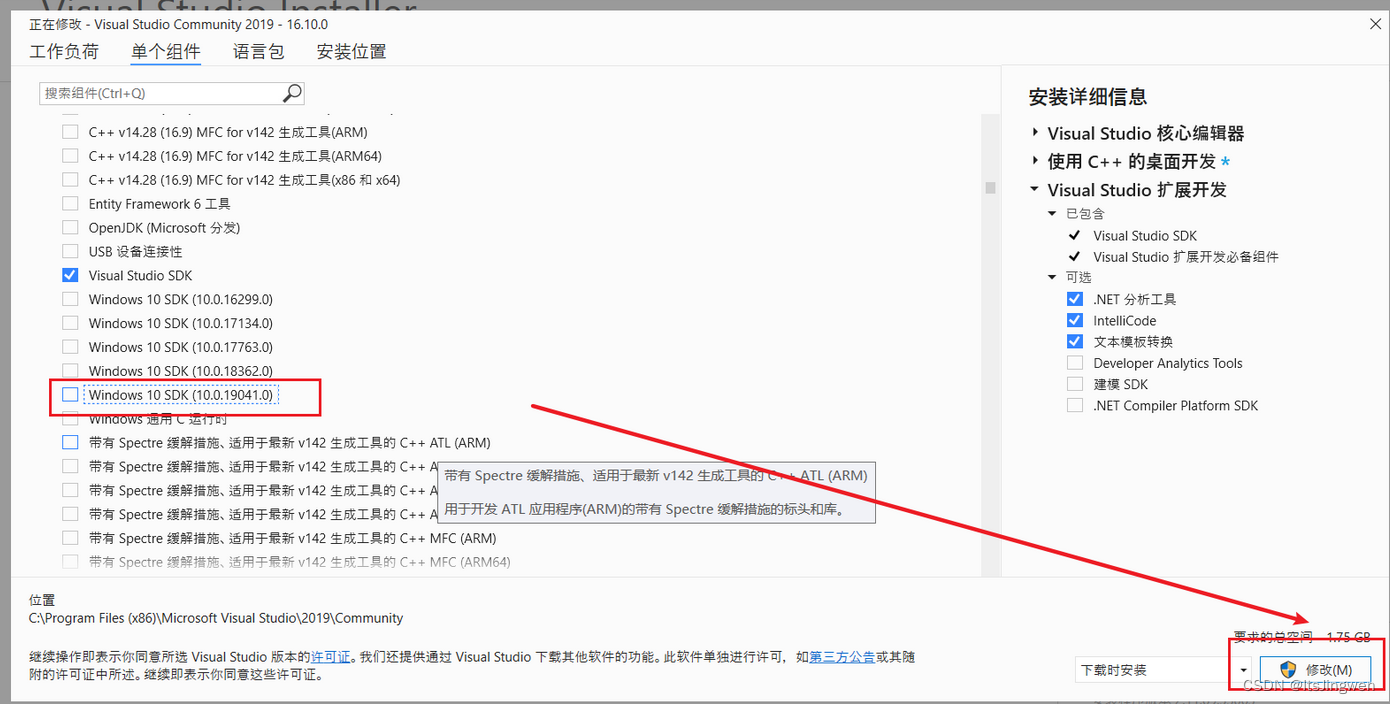
Task: Tick the OpenJDK (Microsoft 分发) checkbox
Action: click(x=70, y=228)
